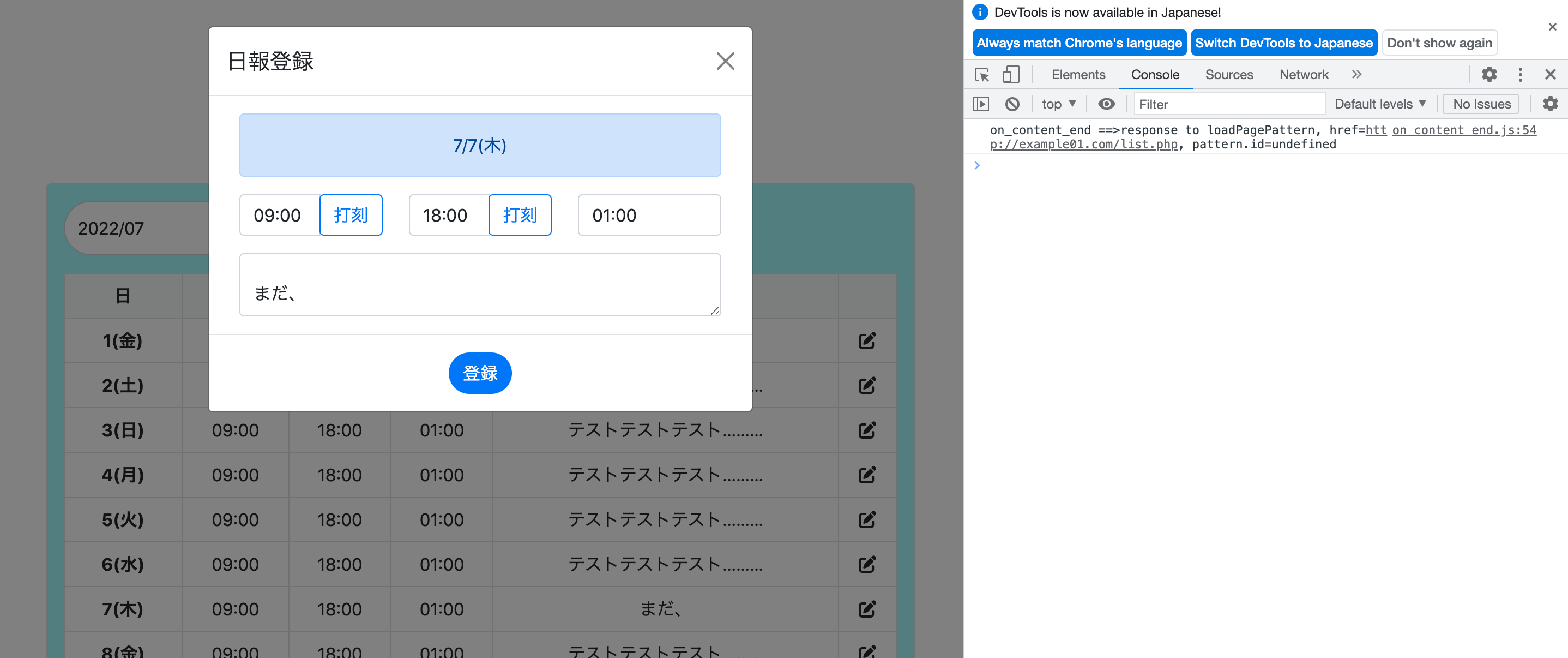Image resolution: width=1568 pixels, height=658 pixels.
Task: Open the Sources tab
Action: tap(1229, 74)
